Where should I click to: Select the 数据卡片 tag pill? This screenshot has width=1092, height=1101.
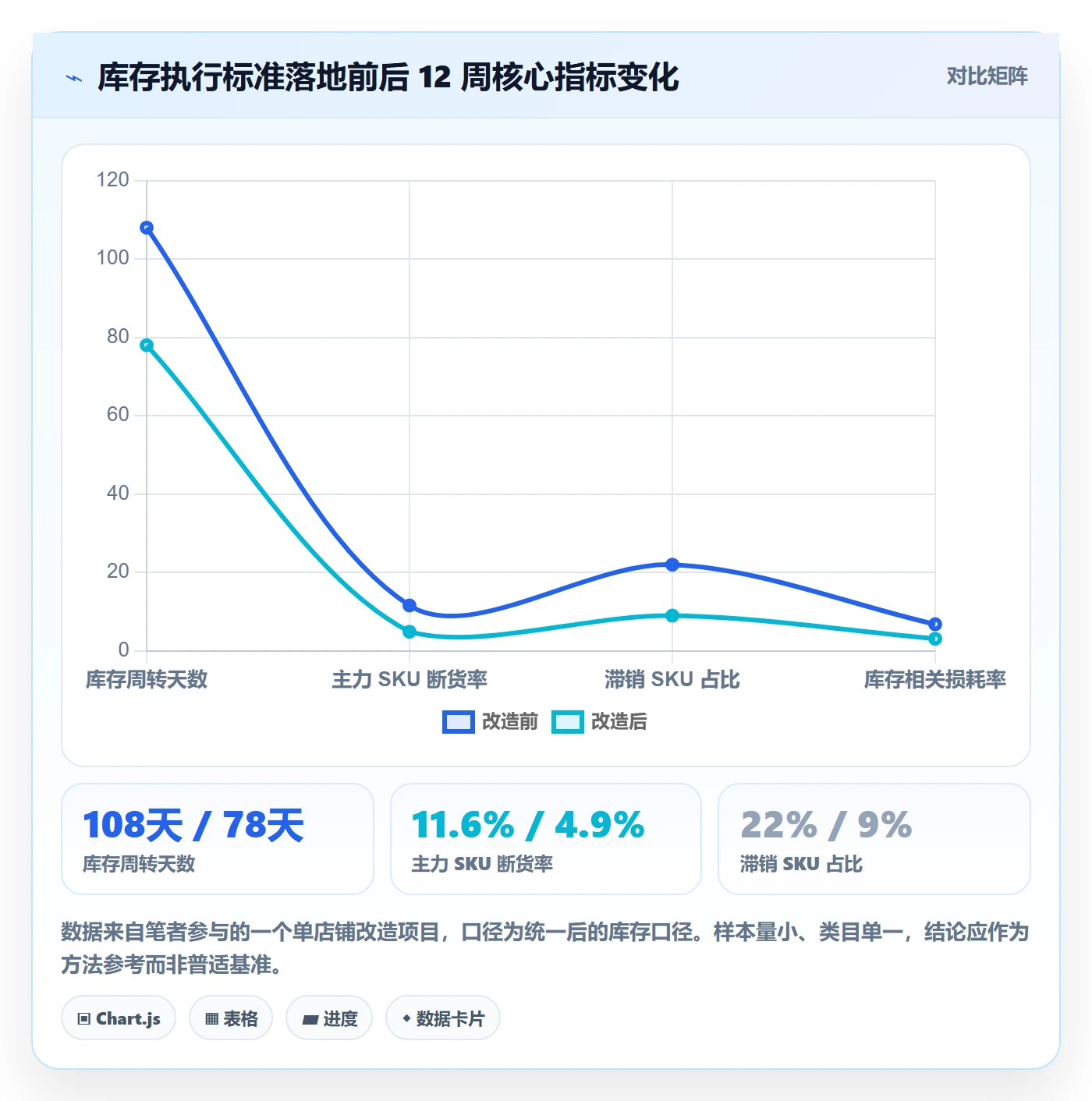pos(443,1018)
